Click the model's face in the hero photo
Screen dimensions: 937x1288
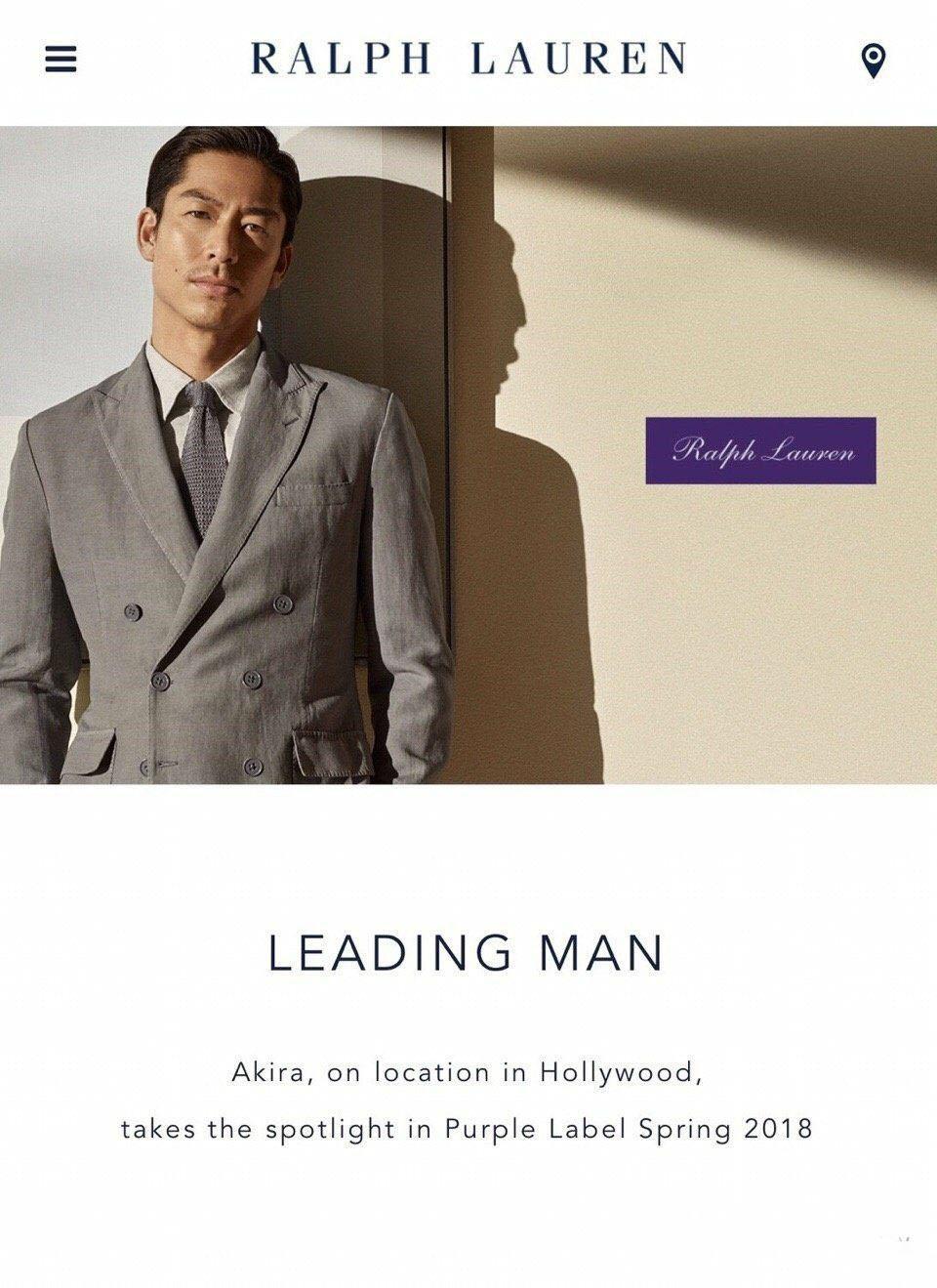[221, 234]
